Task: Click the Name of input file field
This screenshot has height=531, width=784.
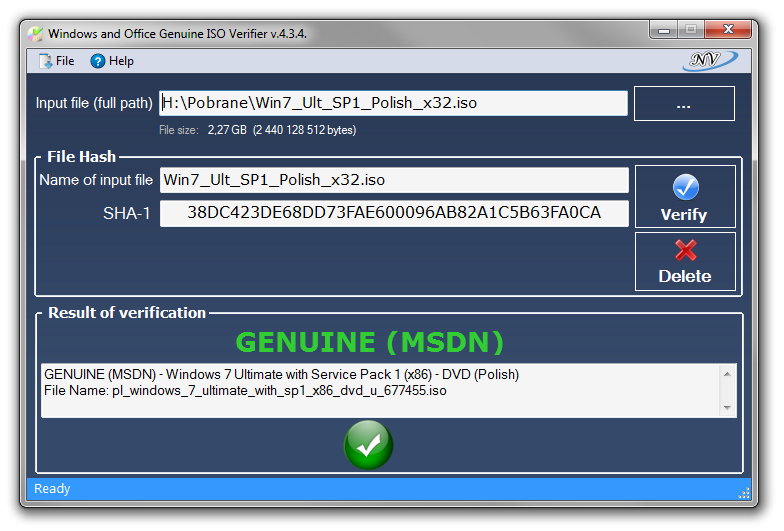Action: [394, 180]
